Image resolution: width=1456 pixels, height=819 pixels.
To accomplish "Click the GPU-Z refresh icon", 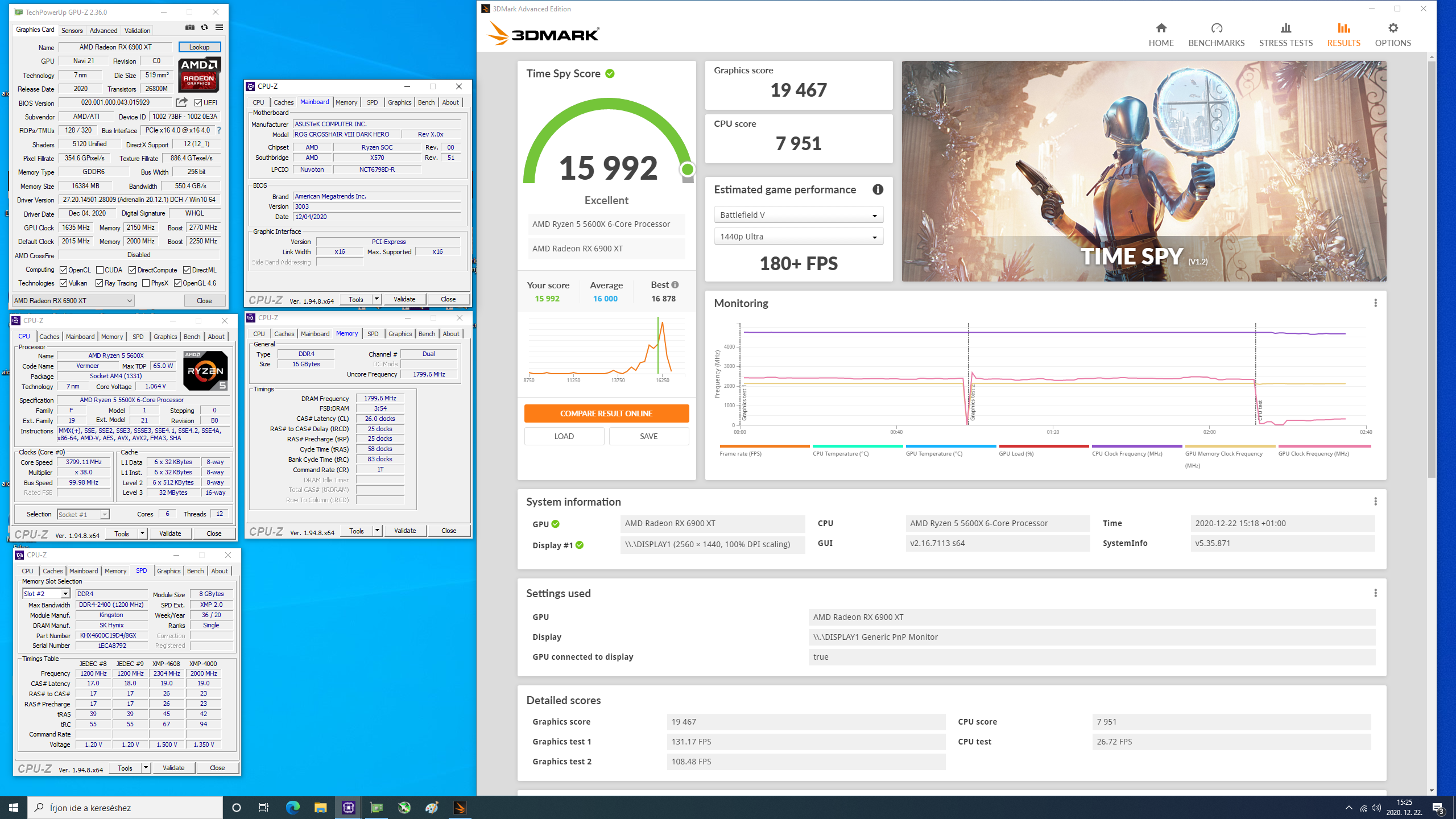I will 204,27.
